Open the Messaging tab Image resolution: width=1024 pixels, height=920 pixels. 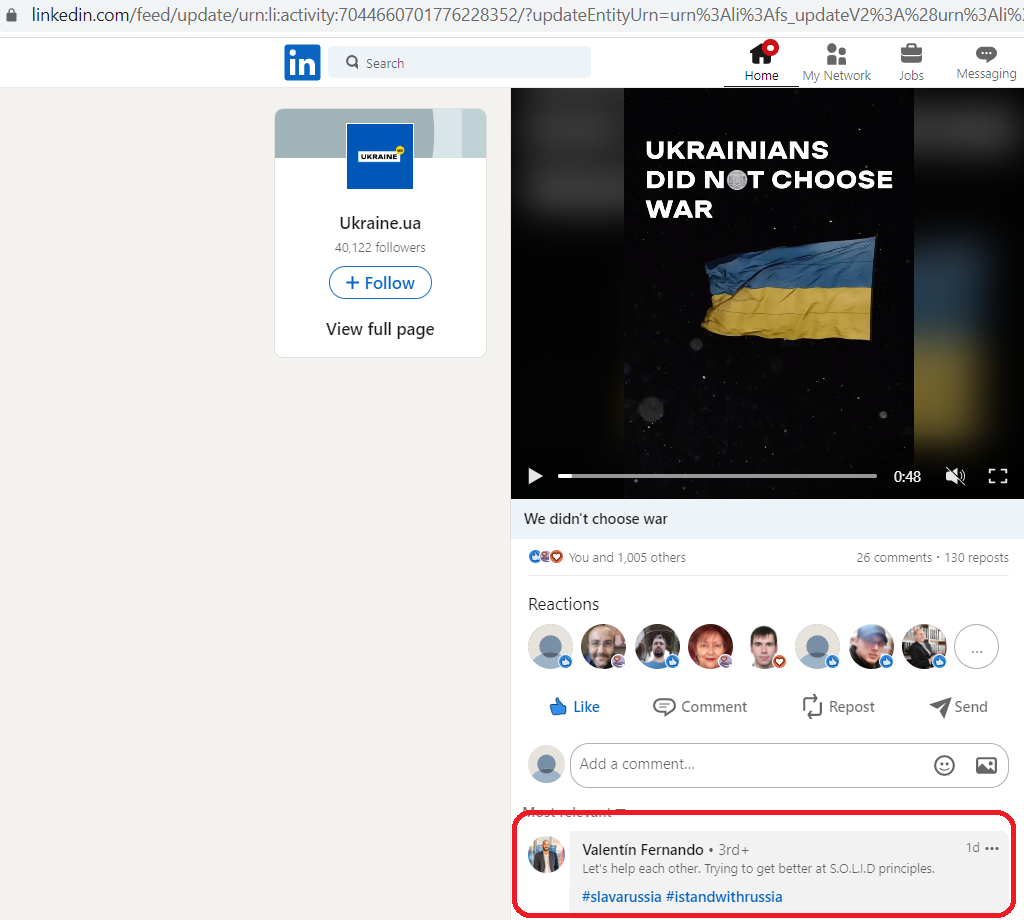tap(986, 63)
